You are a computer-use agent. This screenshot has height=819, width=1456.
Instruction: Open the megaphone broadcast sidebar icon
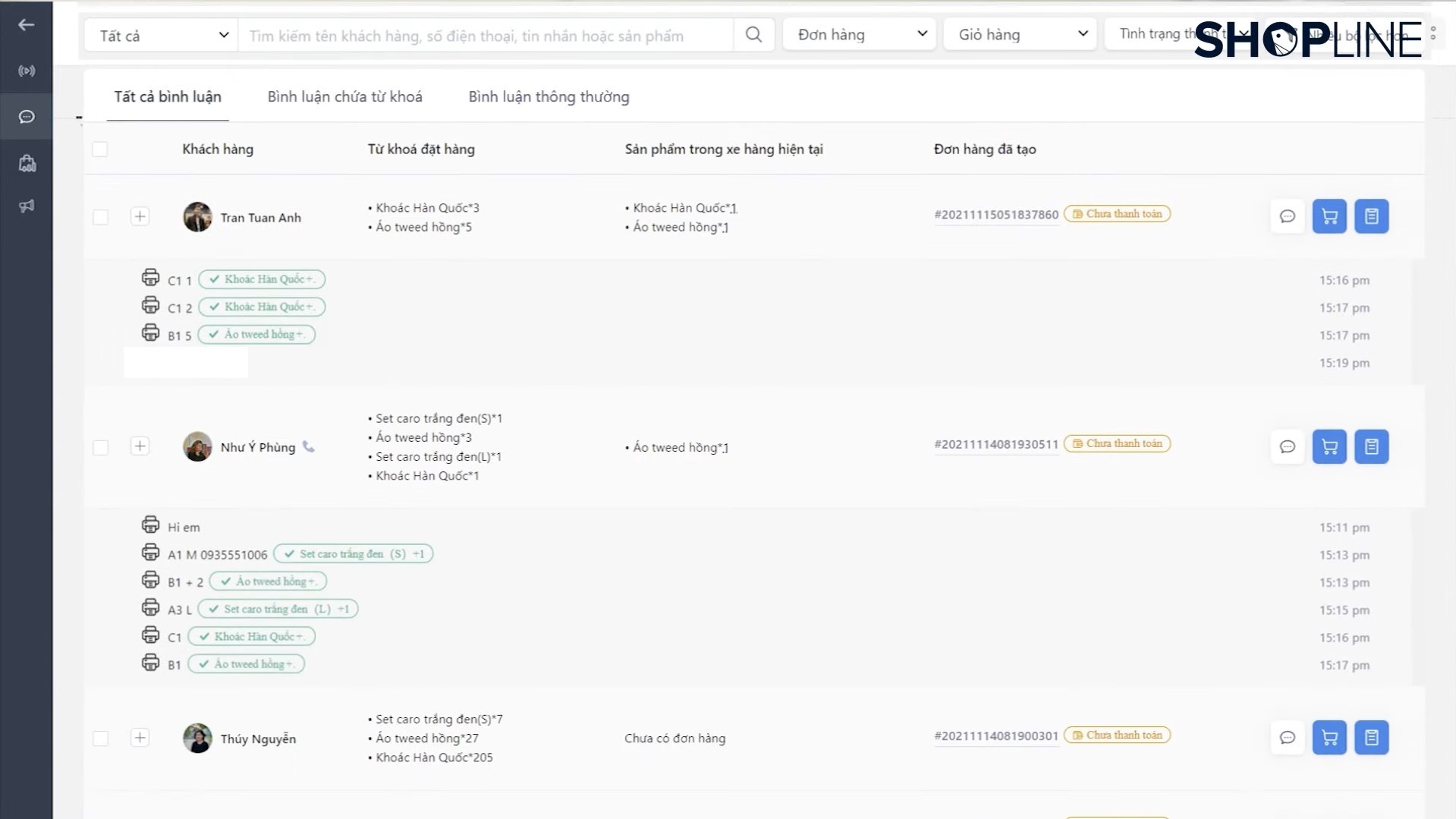27,206
